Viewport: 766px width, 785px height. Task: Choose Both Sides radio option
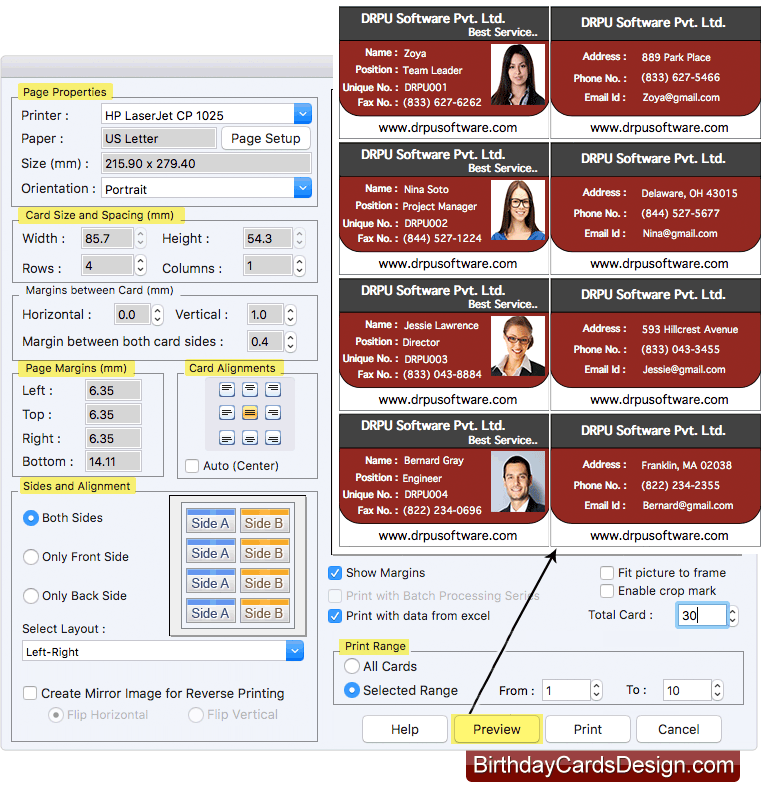pos(31,518)
